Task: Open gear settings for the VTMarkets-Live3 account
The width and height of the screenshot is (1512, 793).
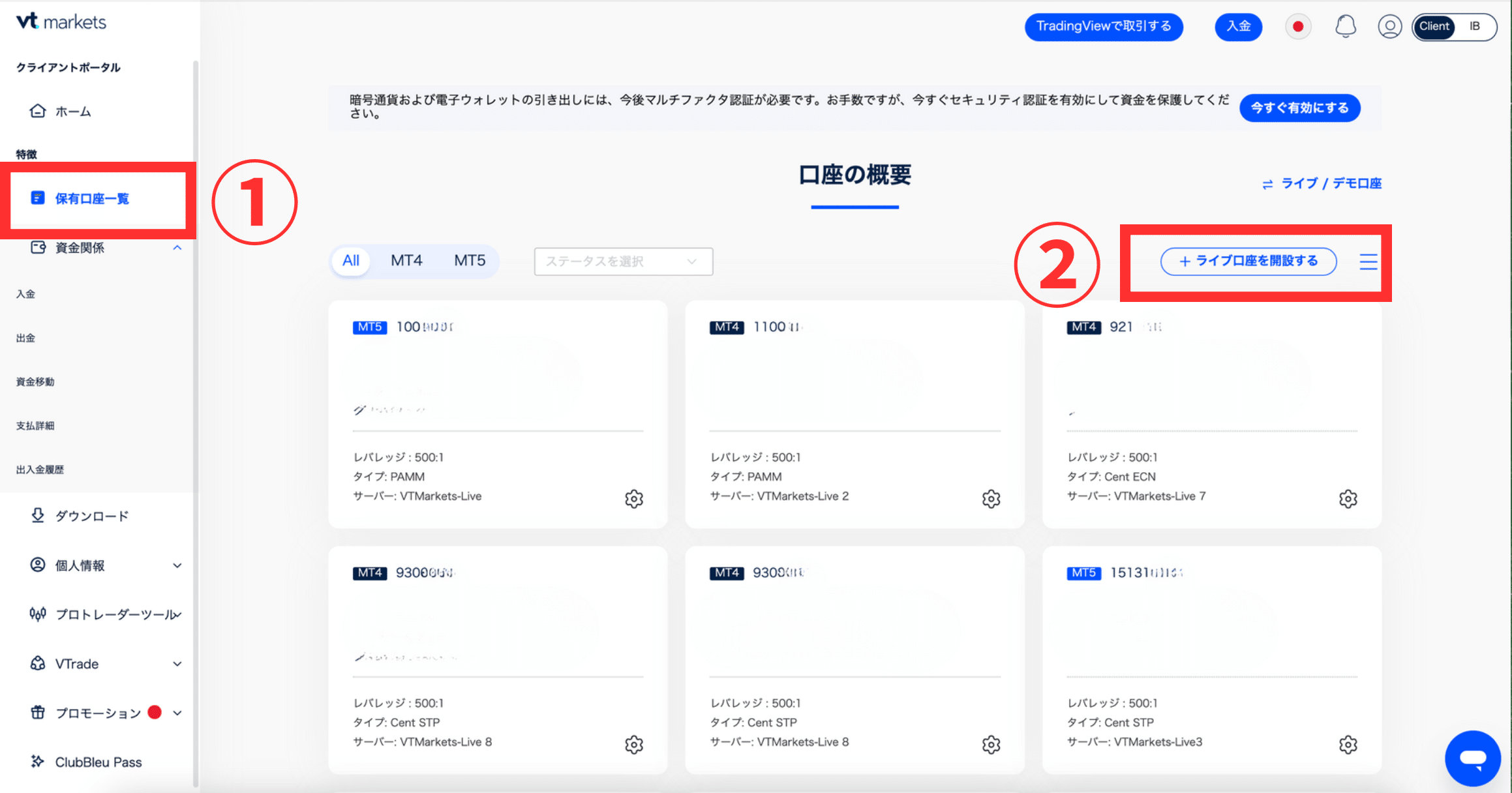Action: pos(1348,745)
